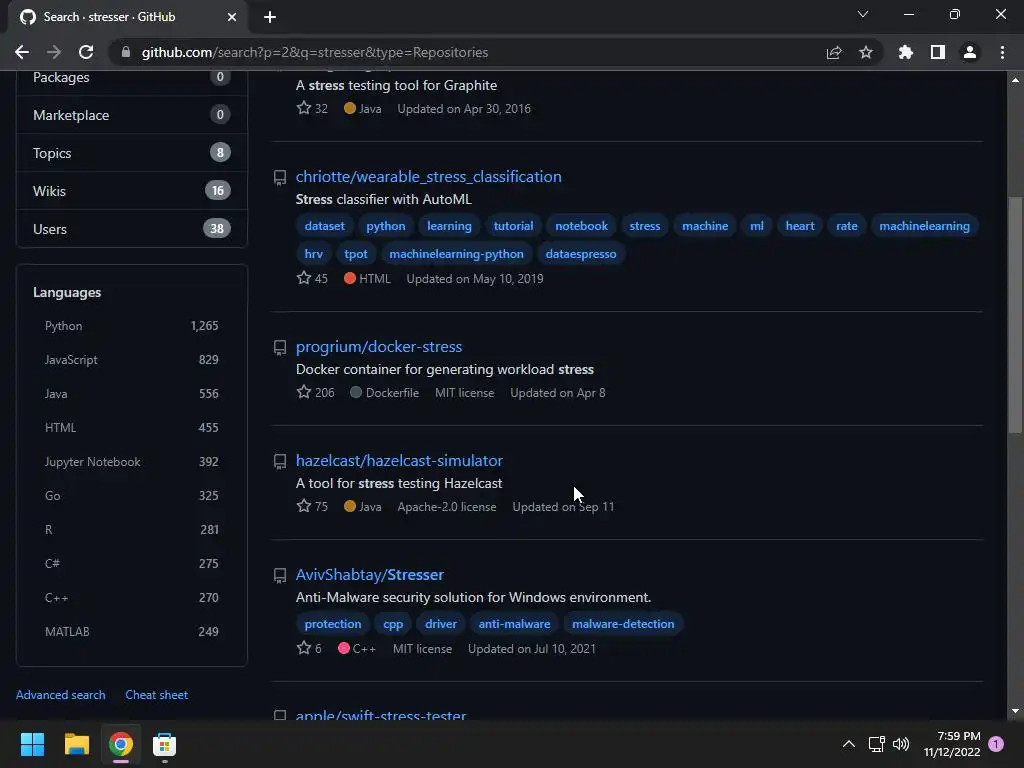Open AvivShabtay/Stresser repository
1024x768 pixels.
[370, 575]
